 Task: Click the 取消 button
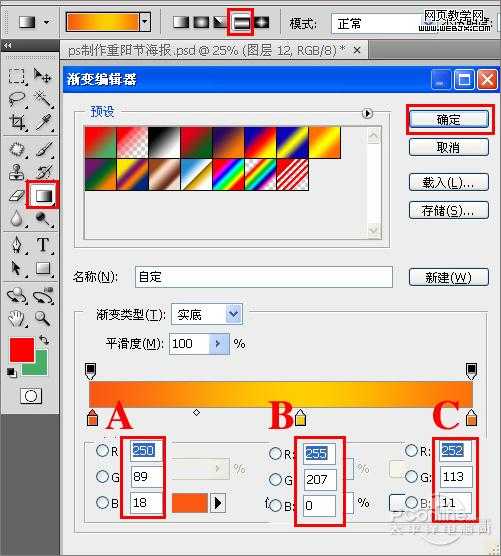[x=449, y=147]
